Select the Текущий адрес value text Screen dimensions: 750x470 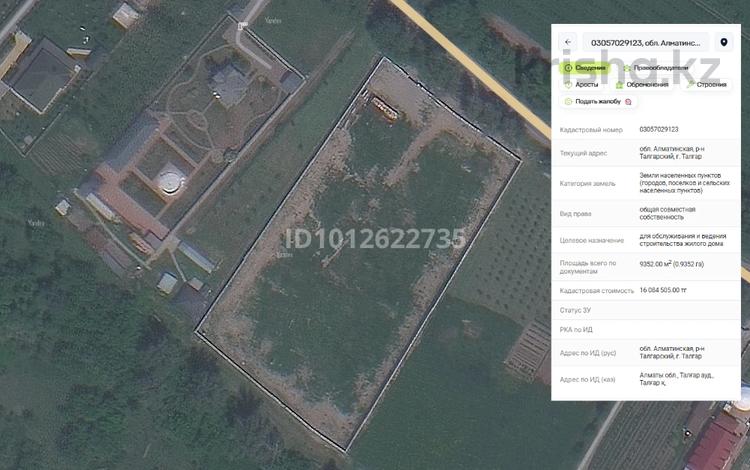(x=672, y=153)
